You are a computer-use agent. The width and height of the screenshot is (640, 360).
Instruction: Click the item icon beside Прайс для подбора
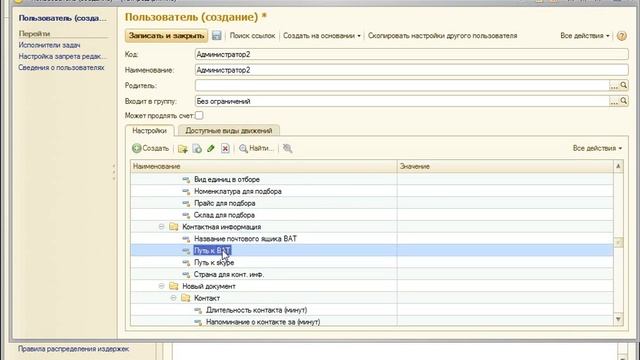[x=186, y=203]
